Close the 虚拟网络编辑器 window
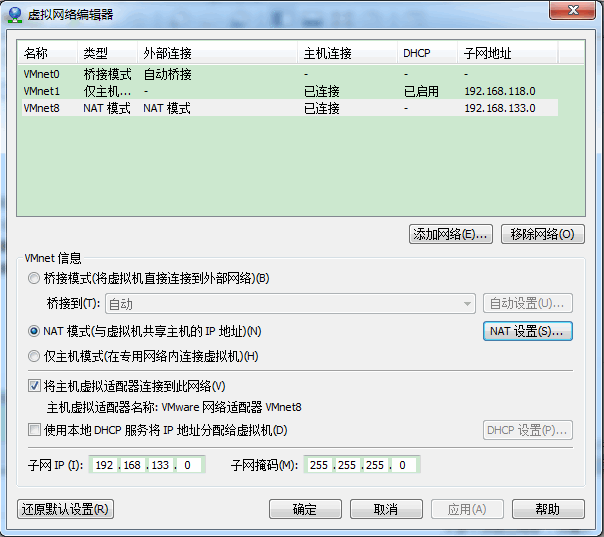The image size is (604, 537). (573, 10)
